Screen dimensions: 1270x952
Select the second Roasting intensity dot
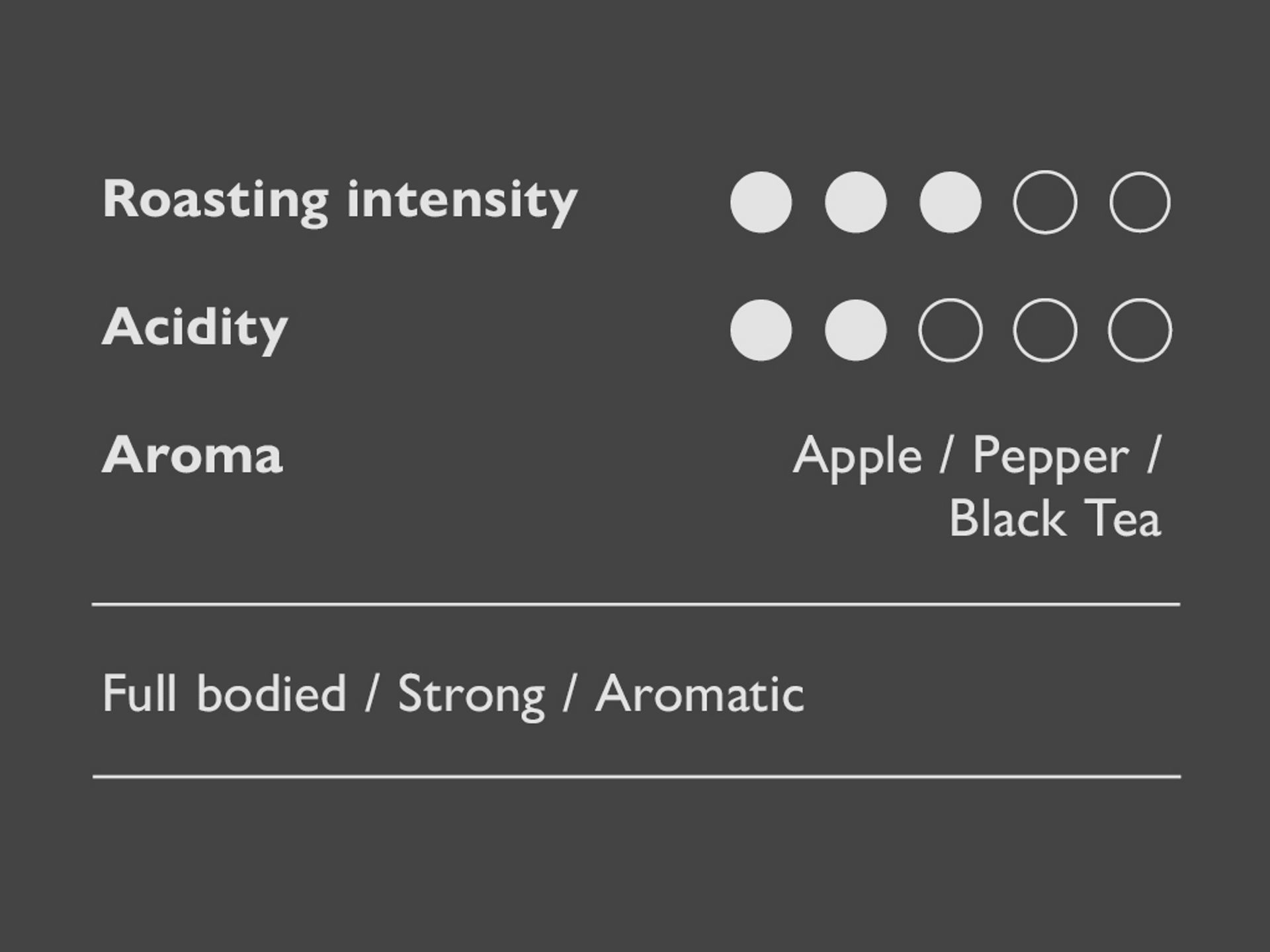coord(855,202)
